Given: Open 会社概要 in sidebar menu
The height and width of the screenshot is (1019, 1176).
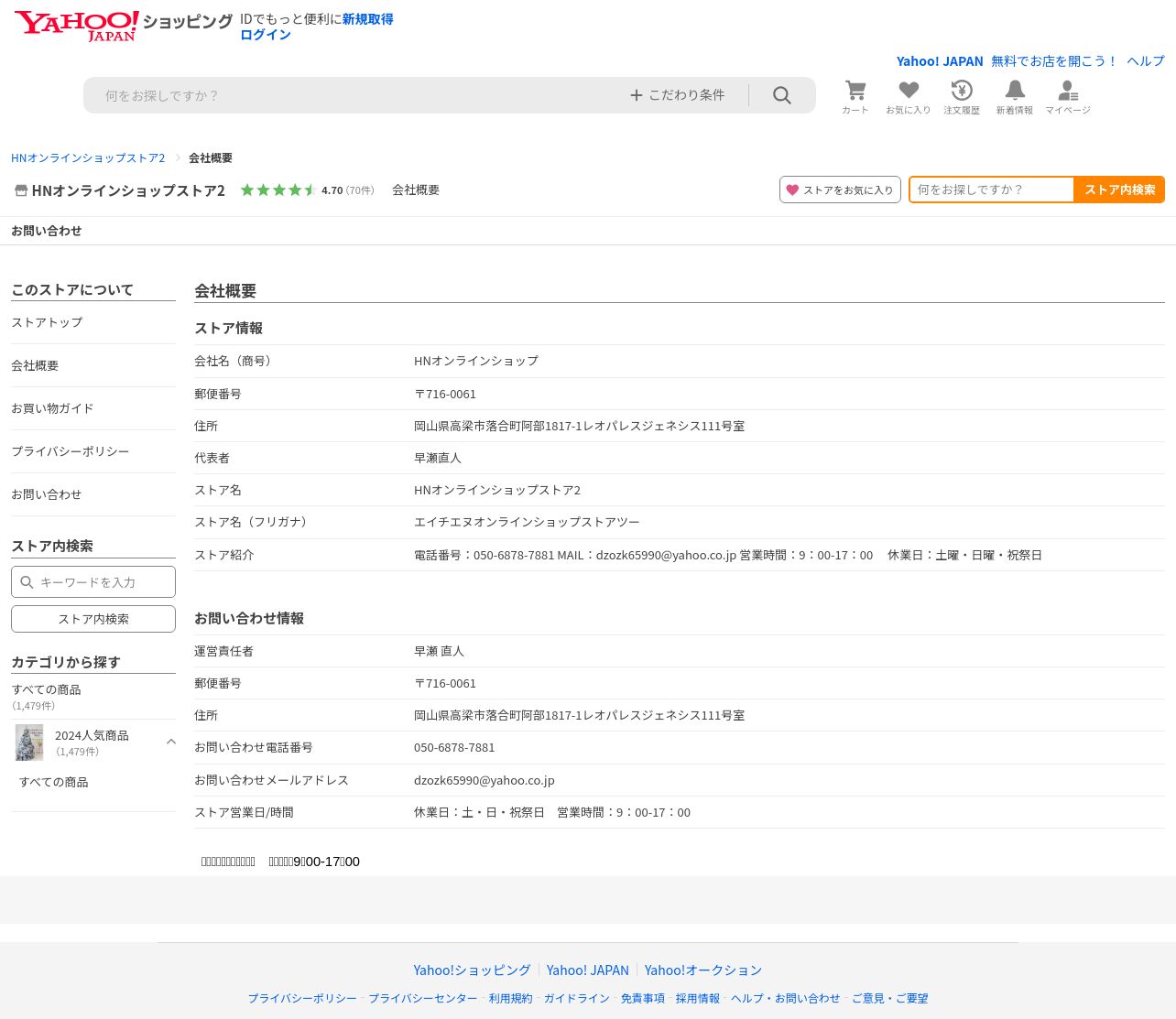Looking at the screenshot, I should [x=35, y=365].
